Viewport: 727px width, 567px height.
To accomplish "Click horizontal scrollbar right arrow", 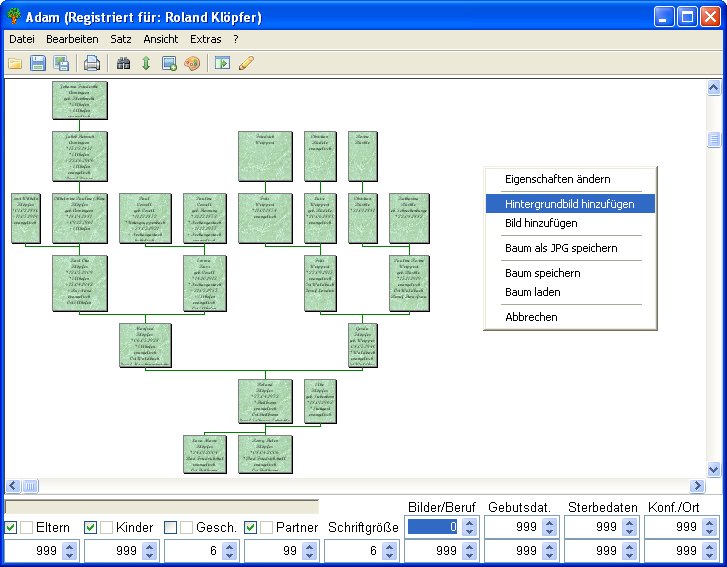I will (x=697, y=485).
